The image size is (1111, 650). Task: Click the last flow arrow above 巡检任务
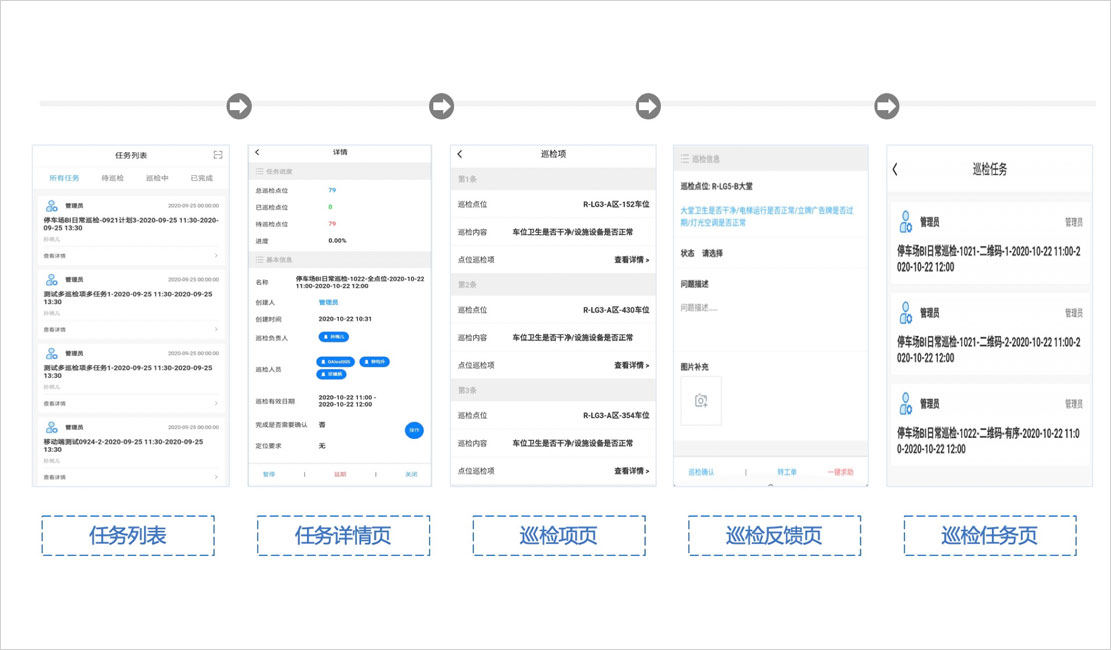tap(886, 106)
